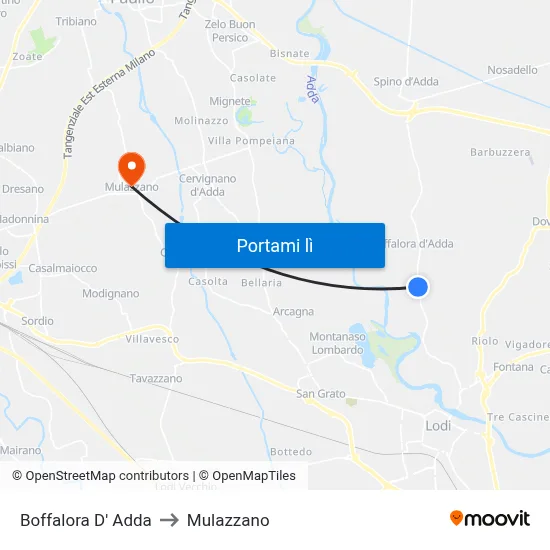Screen dimensions: 550x550
Task: Click the Casalmaiocco town label
Action: click(63, 268)
